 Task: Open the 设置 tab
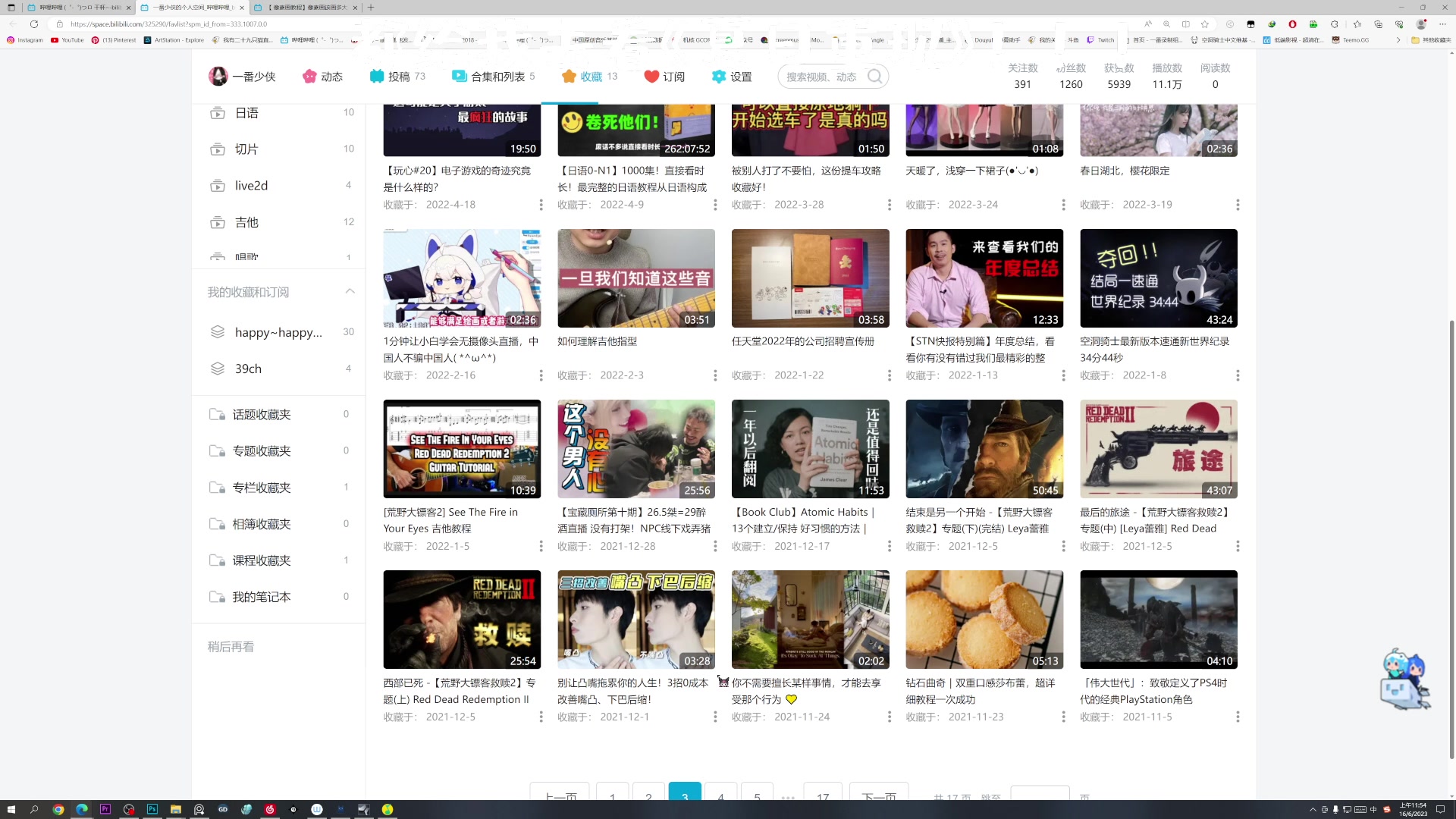point(732,77)
